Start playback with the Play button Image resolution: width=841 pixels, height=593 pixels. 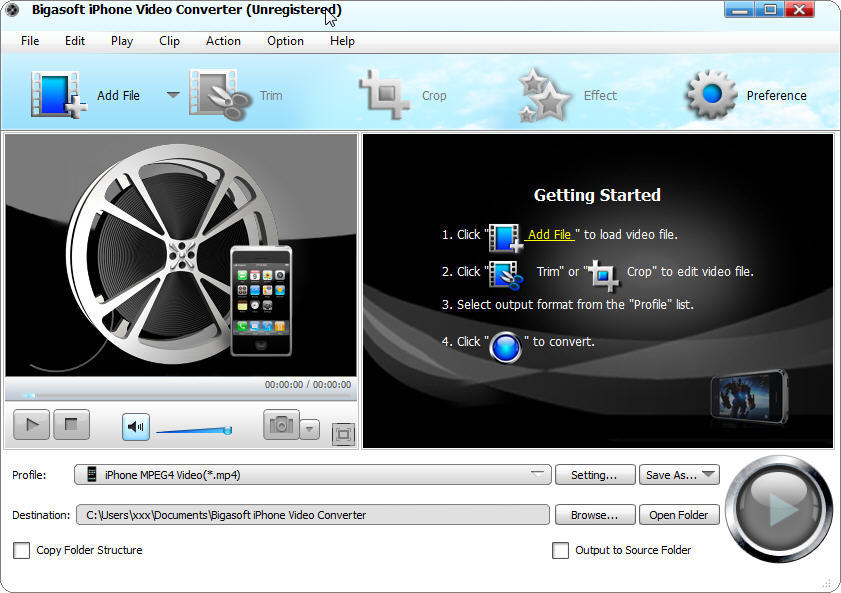[x=32, y=425]
